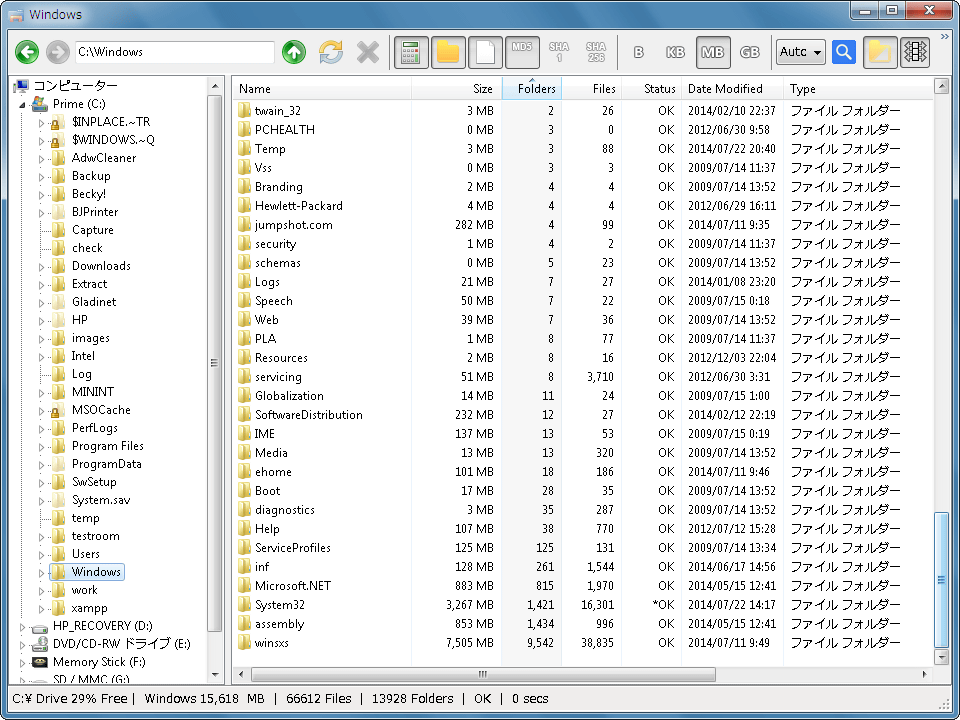Click the *OK status of System32
The width and height of the screenshot is (960, 720).
(663, 605)
